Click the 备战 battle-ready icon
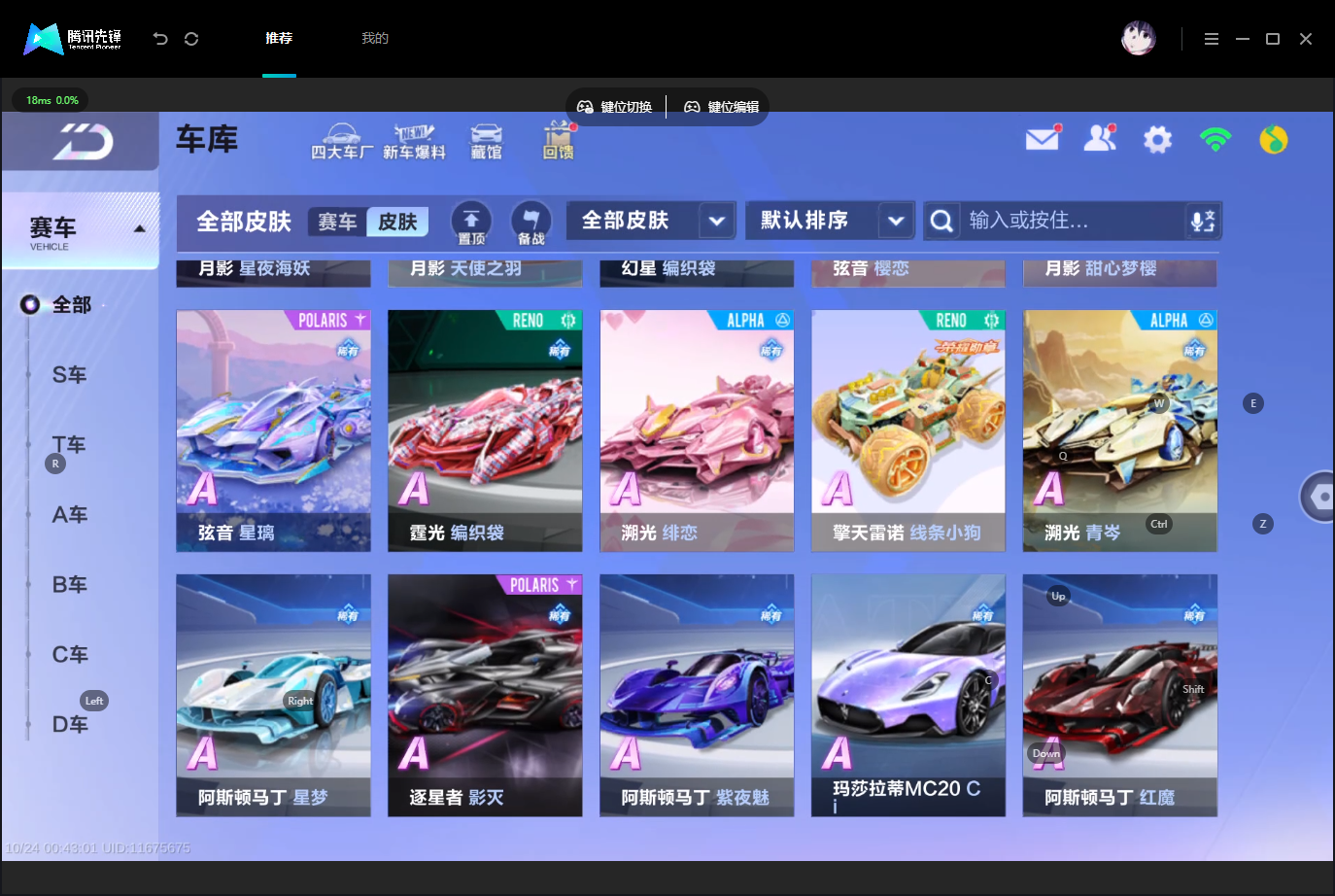1335x896 pixels. [x=531, y=223]
